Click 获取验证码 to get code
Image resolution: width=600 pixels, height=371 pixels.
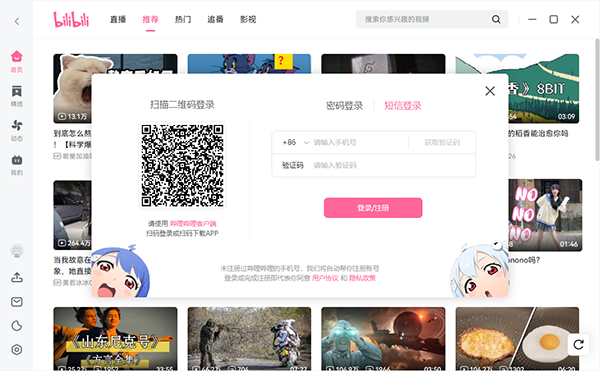pos(442,142)
